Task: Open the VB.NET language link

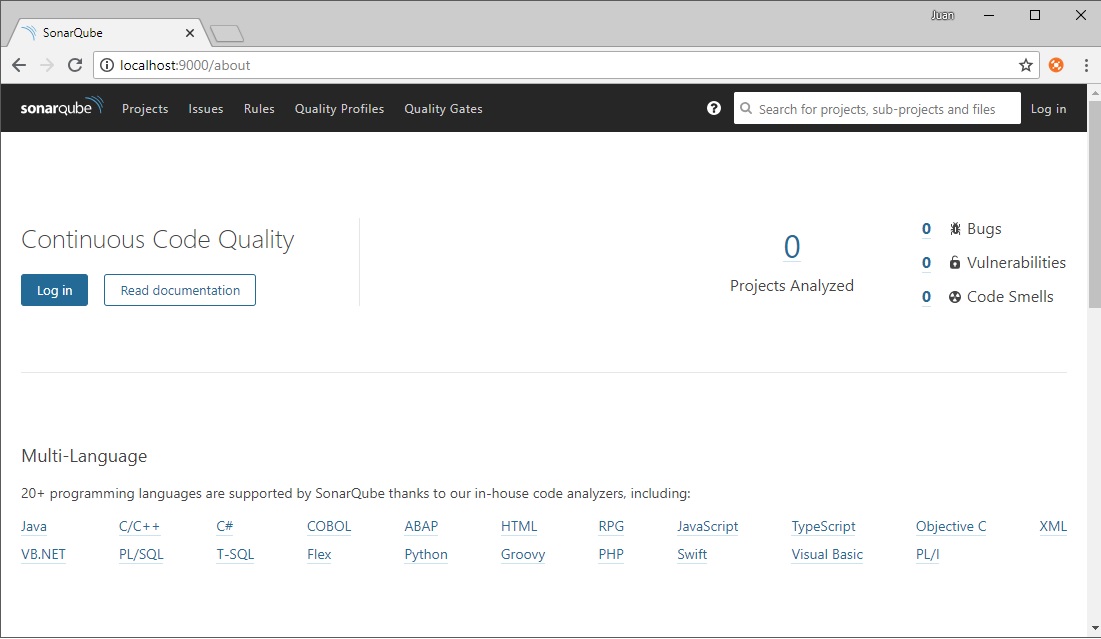Action: click(x=44, y=555)
